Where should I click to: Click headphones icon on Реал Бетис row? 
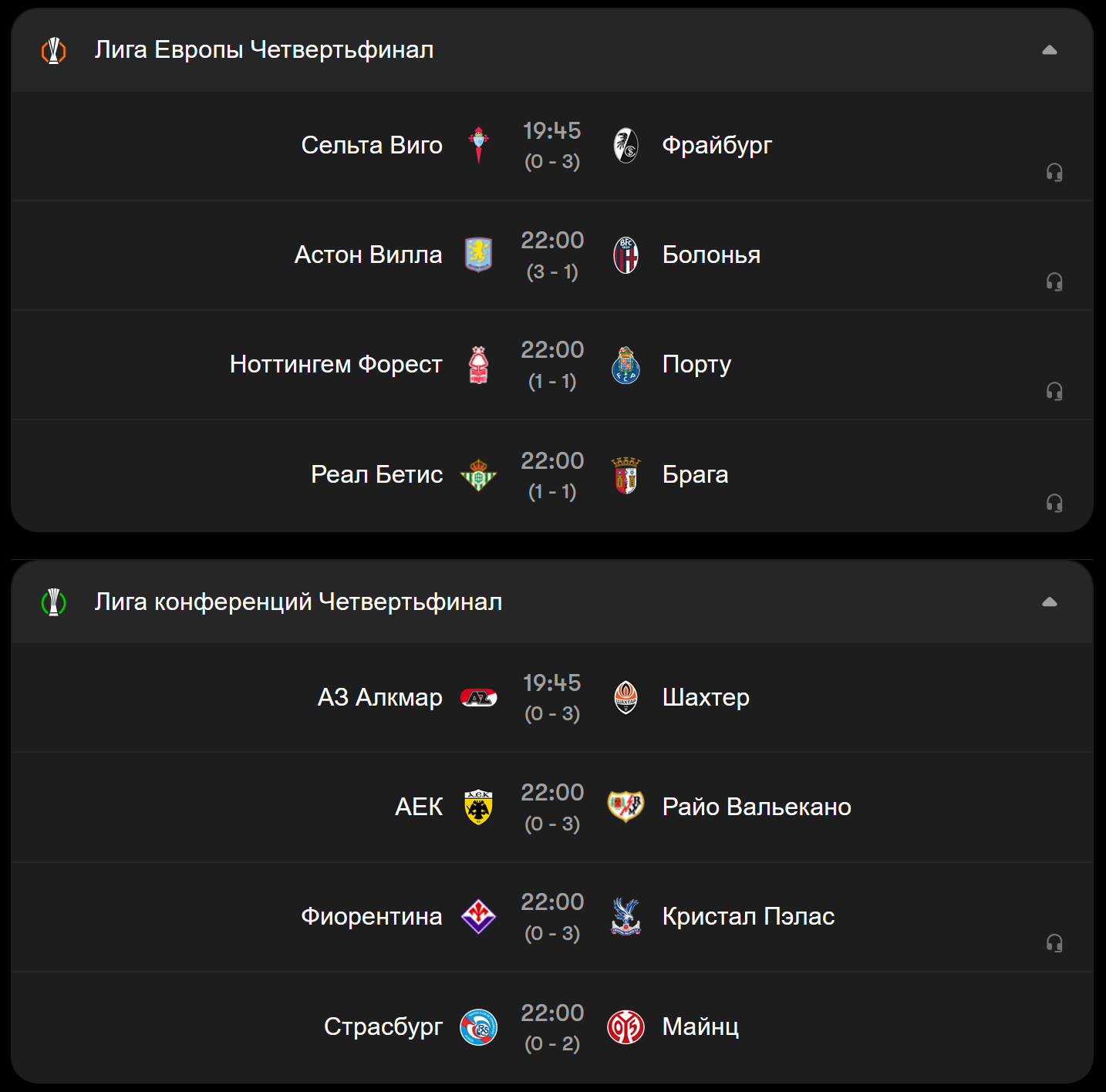[x=1054, y=503]
